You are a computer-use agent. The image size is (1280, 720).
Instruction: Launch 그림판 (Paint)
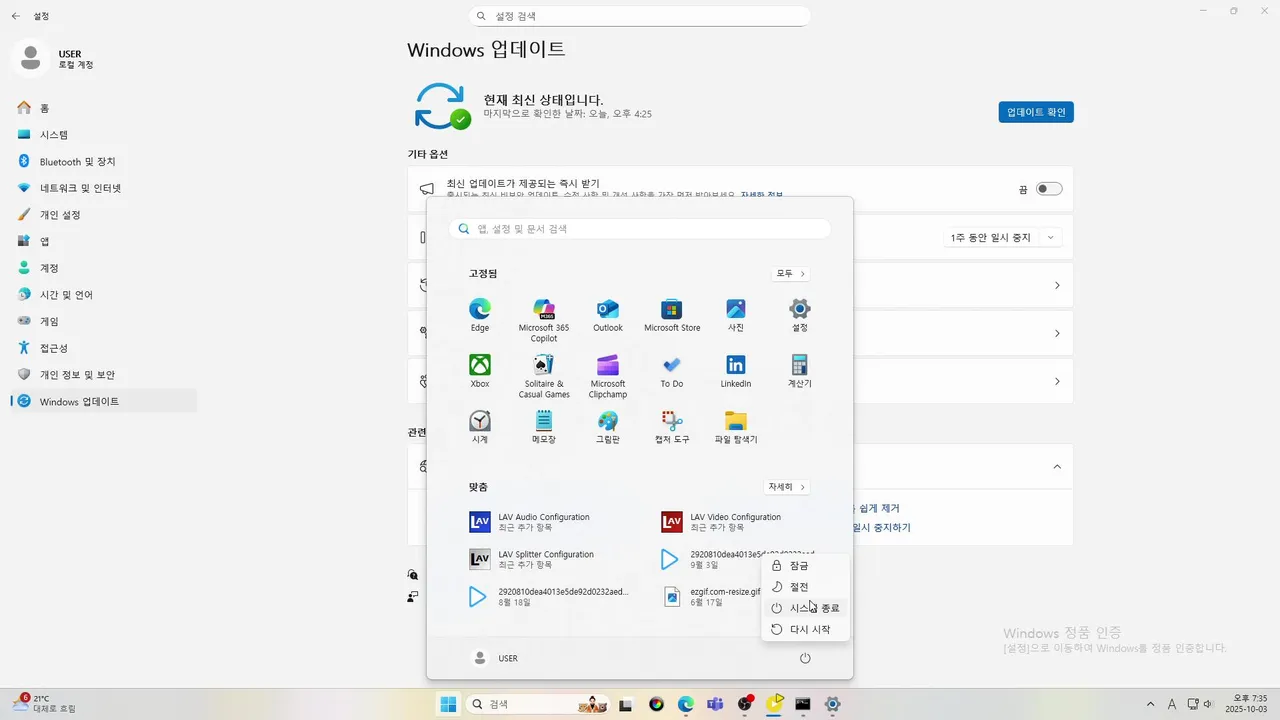tap(608, 427)
